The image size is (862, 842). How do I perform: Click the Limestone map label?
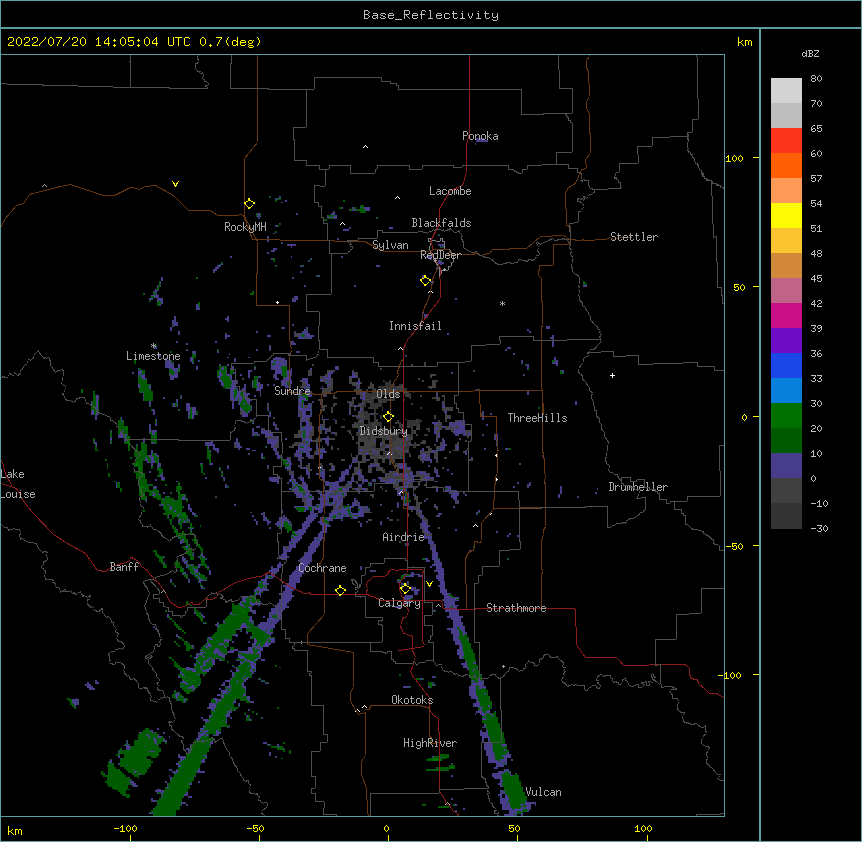[153, 356]
